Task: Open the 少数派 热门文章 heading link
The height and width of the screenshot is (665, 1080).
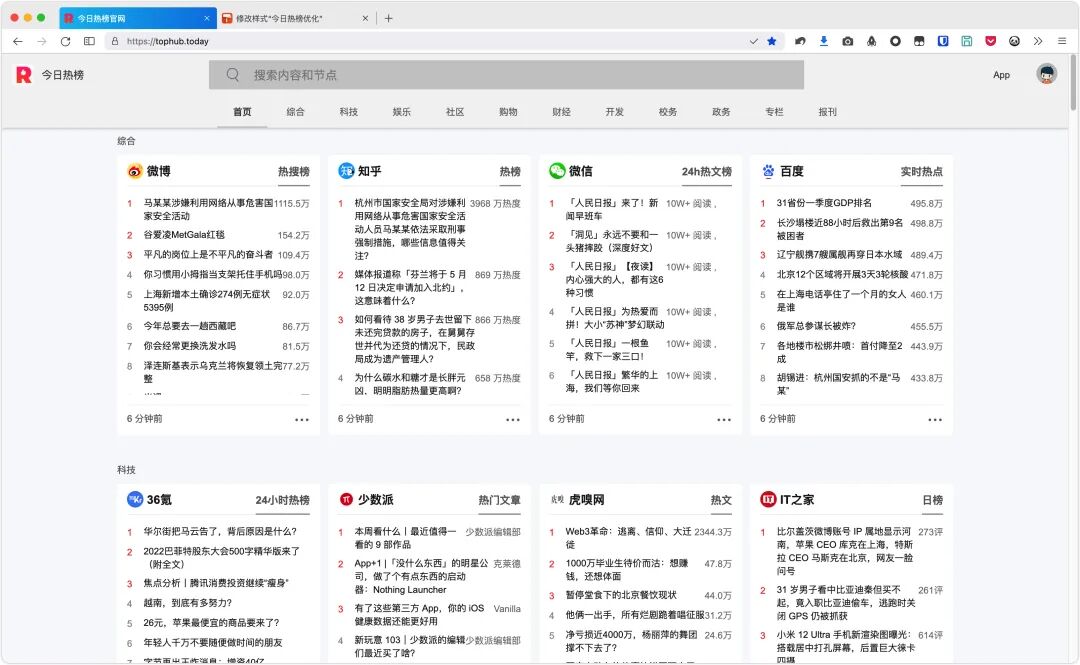Action: pos(499,500)
